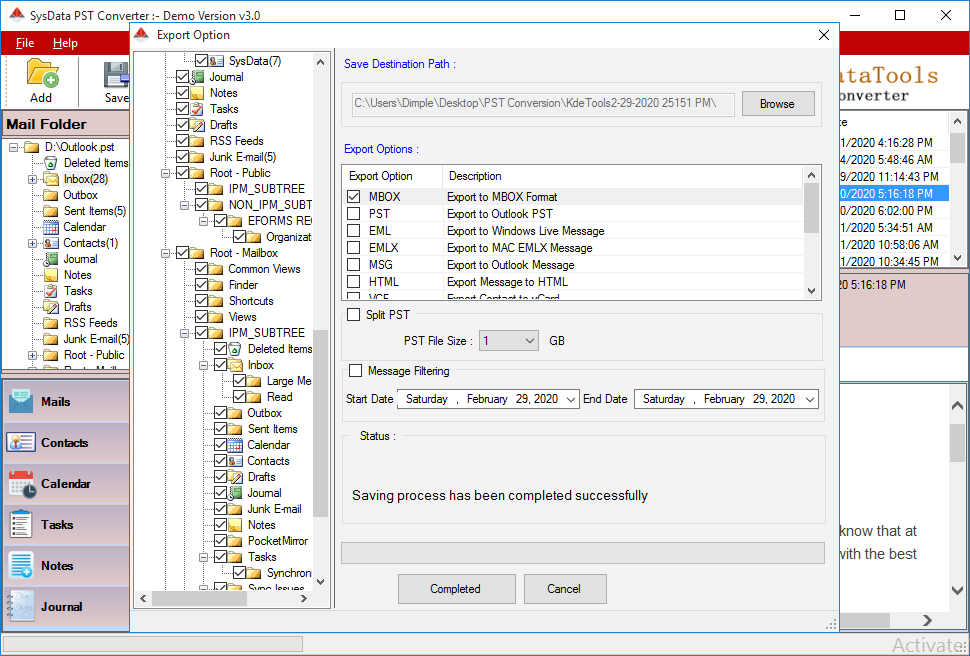Screen dimensions: 970x656
Task: Select the Notes panel icon
Action: coord(21,566)
